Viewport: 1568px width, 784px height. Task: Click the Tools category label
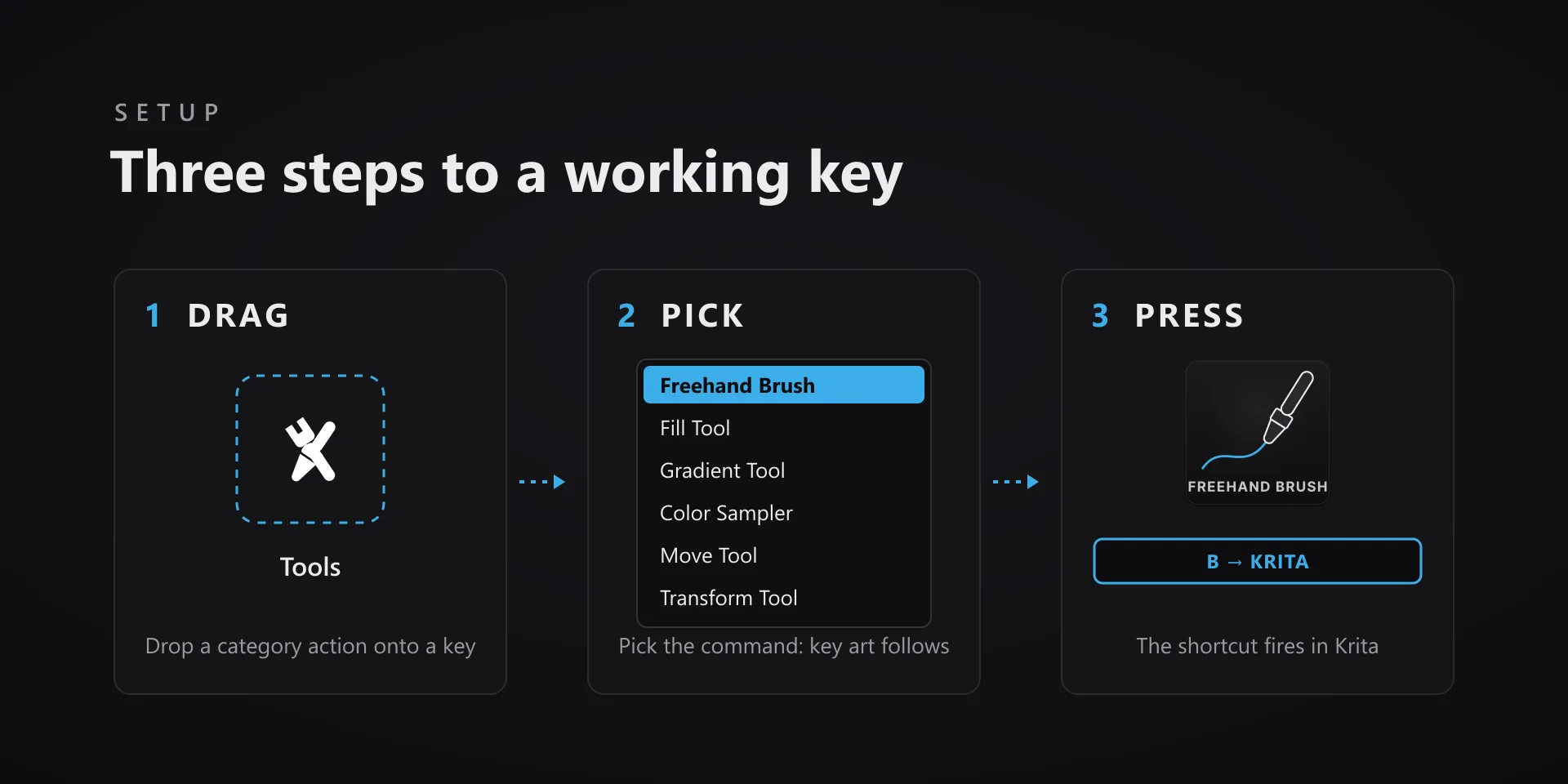(310, 567)
